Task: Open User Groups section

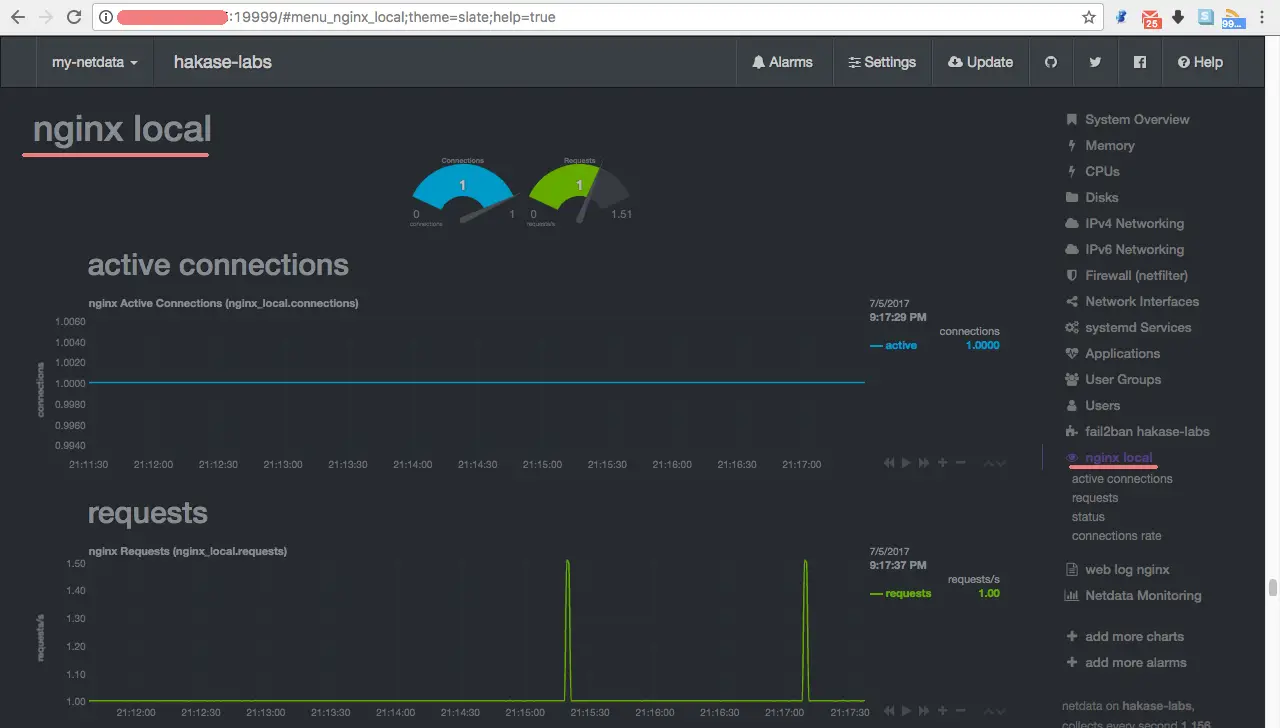Action: click(1113, 379)
